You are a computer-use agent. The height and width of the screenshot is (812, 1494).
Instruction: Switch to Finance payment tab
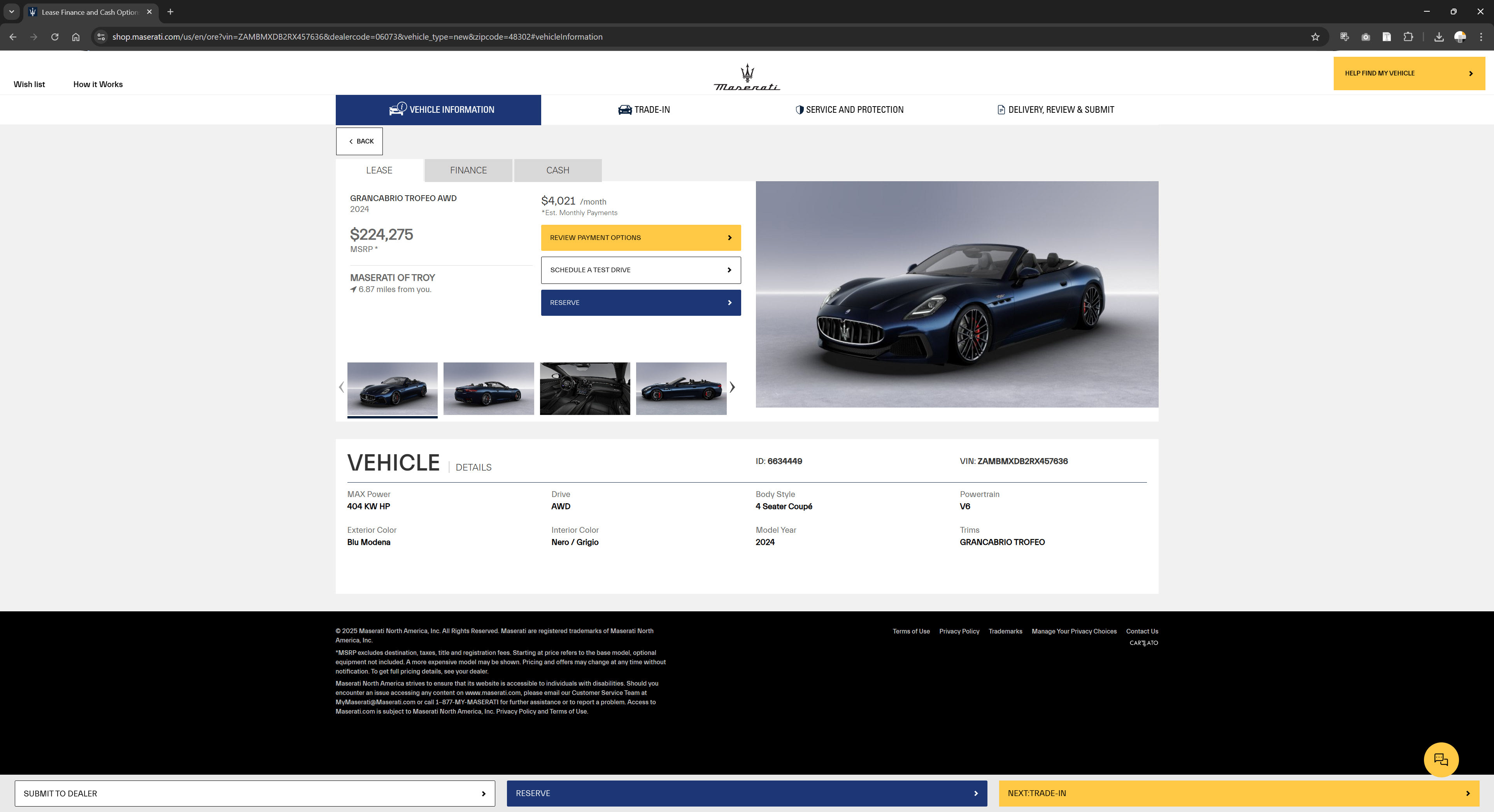468,170
